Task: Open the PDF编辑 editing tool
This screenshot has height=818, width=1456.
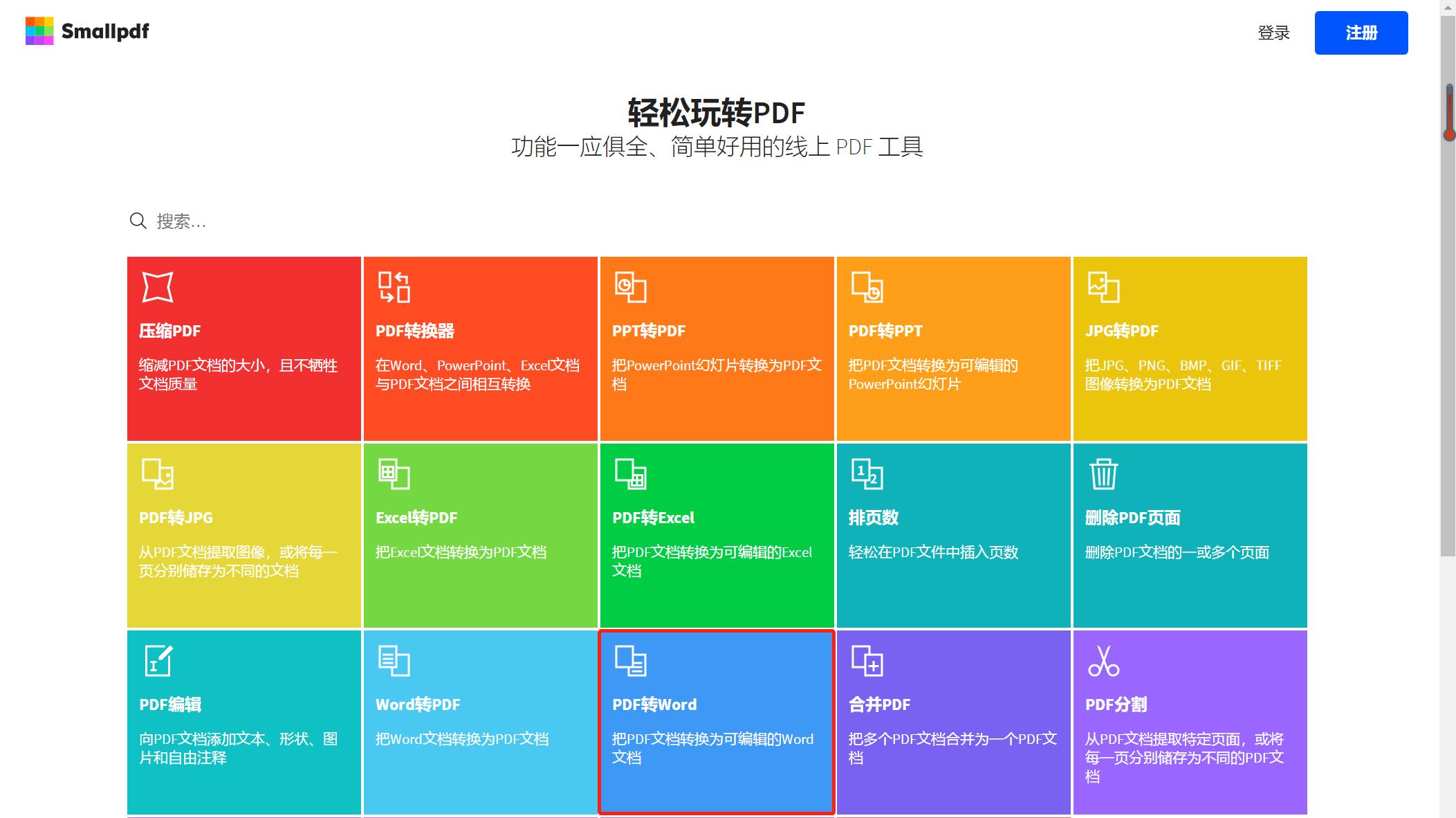Action: 157,661
